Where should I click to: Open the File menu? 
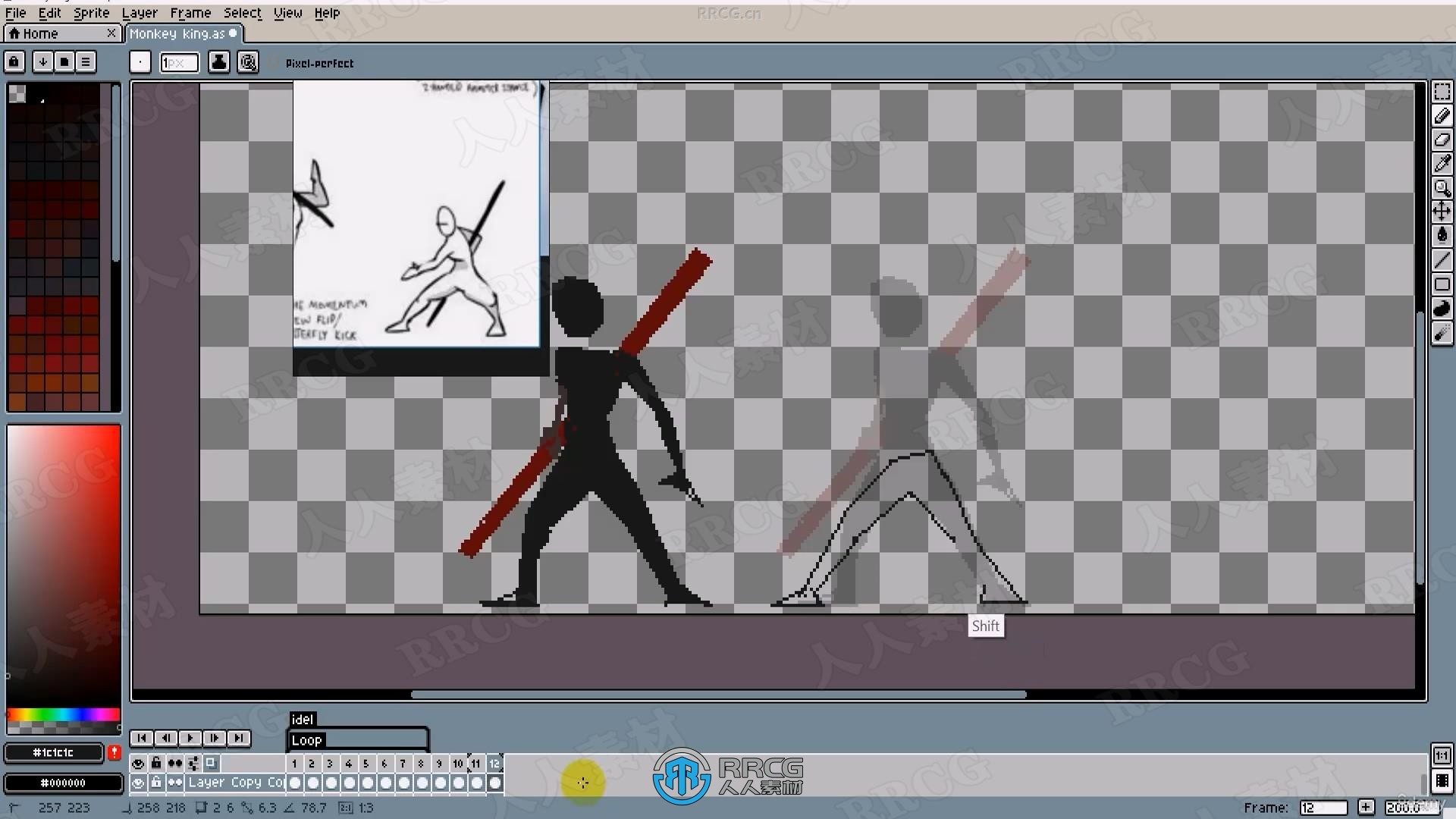(x=15, y=13)
